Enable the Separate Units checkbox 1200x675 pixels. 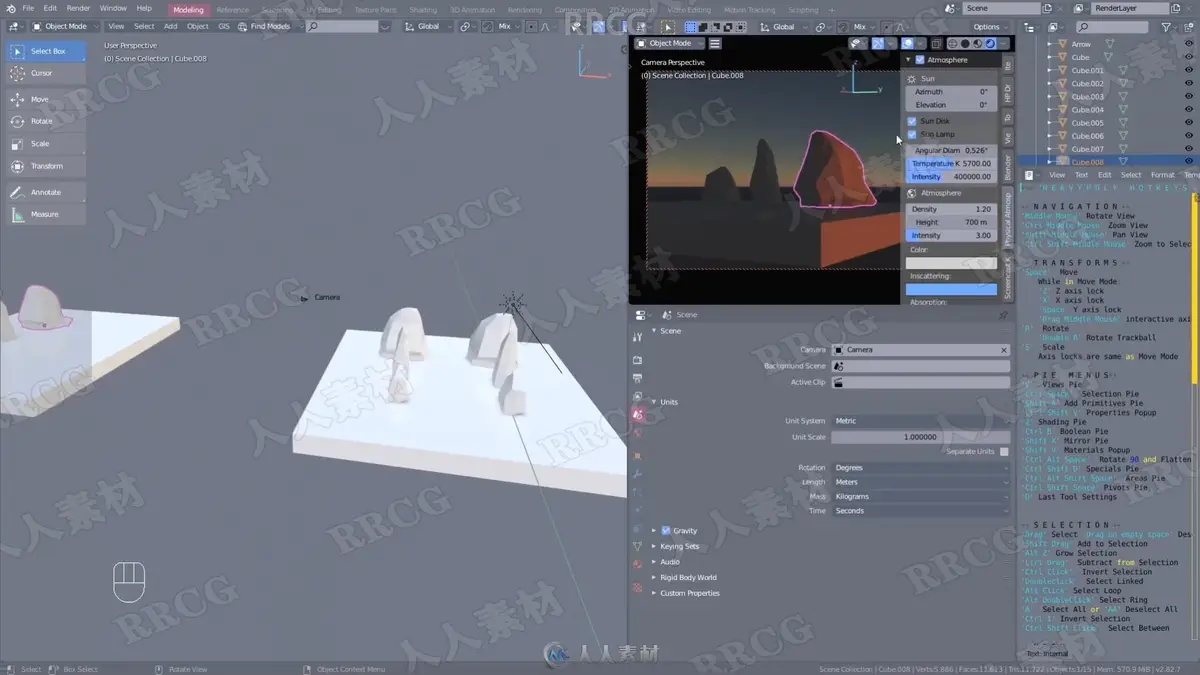click(1004, 451)
